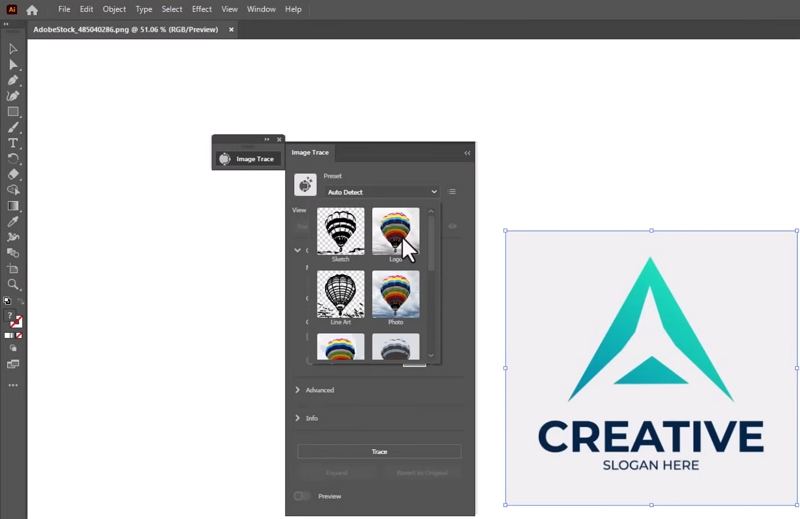Open the Window menu
The image size is (800, 519).
(261, 9)
